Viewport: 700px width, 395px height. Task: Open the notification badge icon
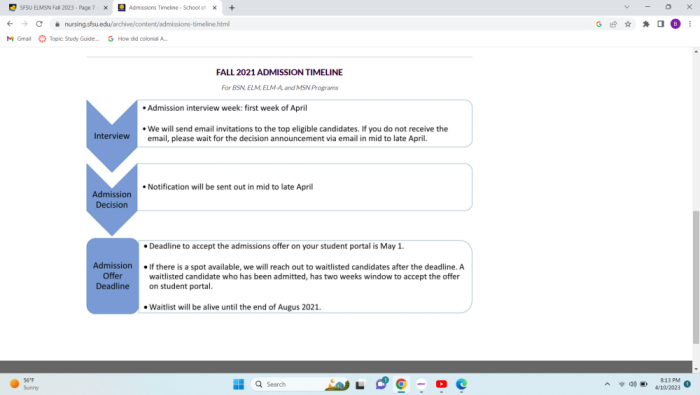coord(688,384)
